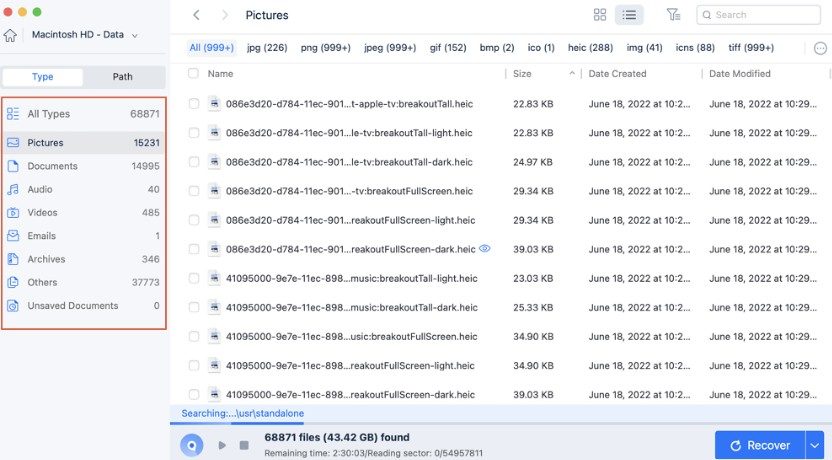The image size is (832, 460).
Task: Go forward with the right arrow
Action: click(225, 15)
